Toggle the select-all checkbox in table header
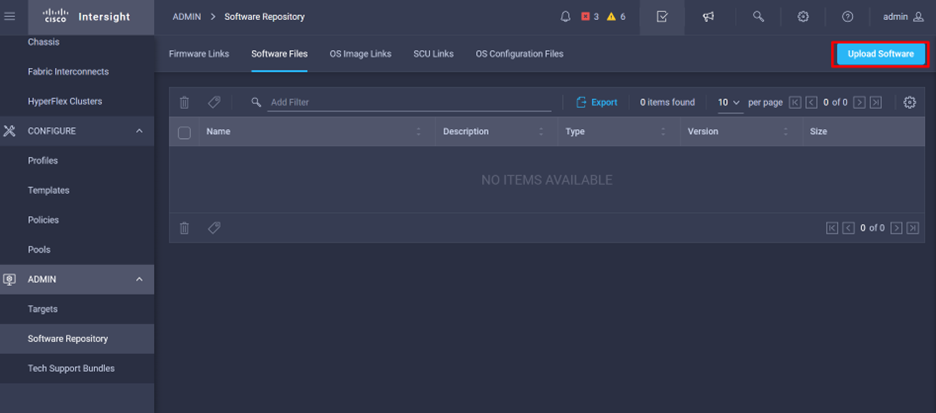The image size is (936, 413). [x=184, y=132]
